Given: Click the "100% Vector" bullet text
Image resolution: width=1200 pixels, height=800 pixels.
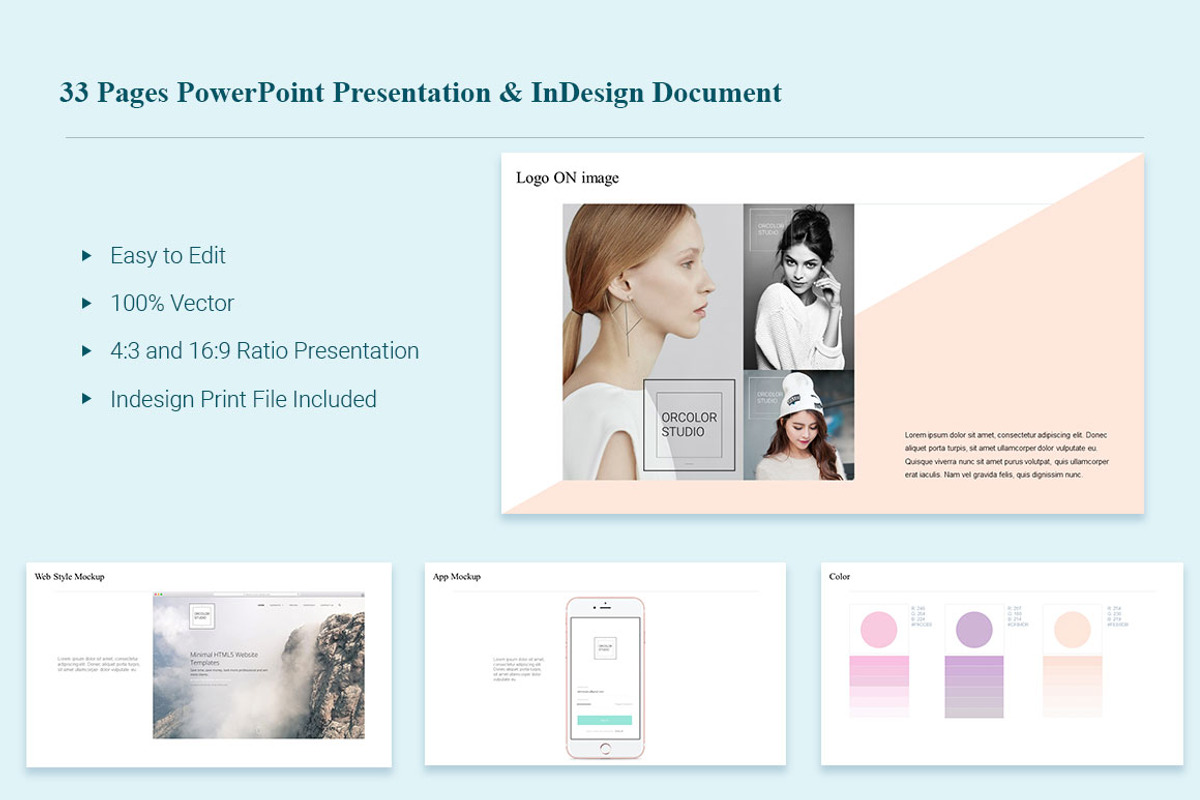Looking at the screenshot, I should click(x=172, y=303).
